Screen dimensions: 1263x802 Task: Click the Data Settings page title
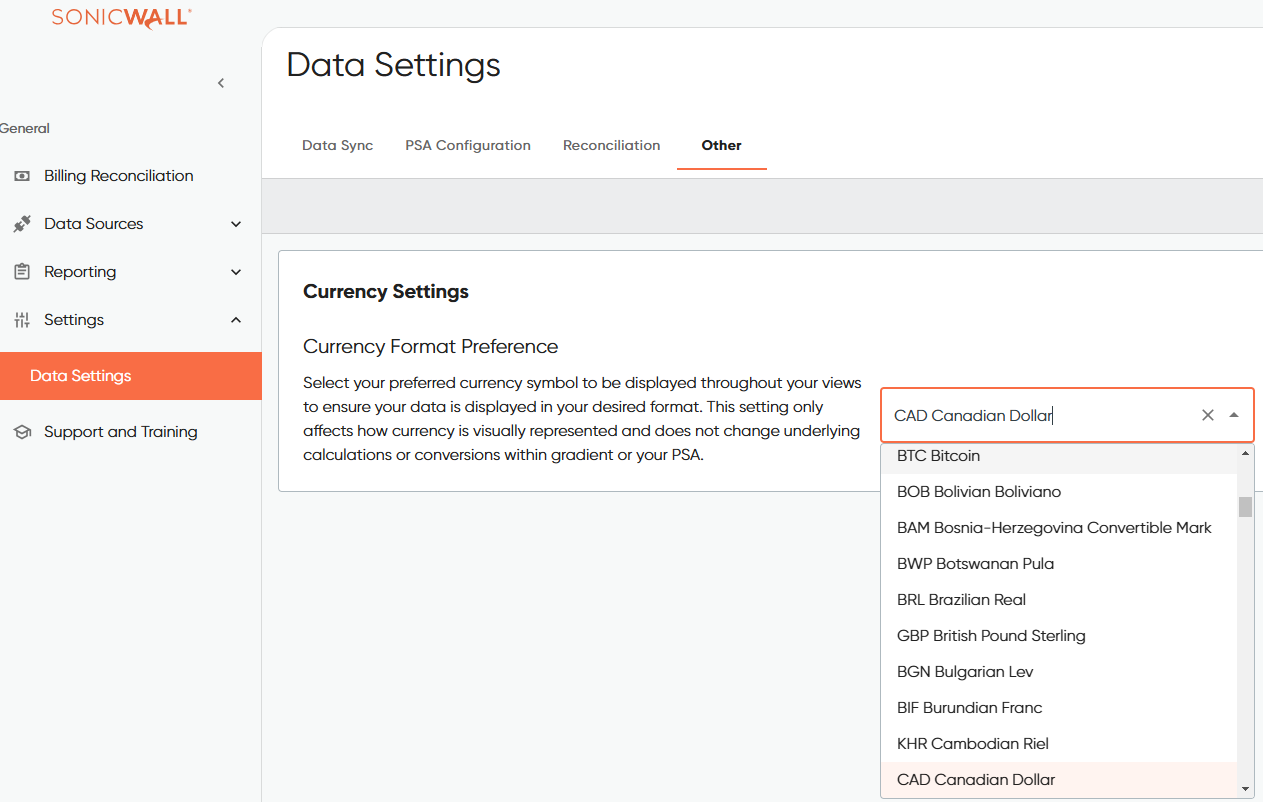pyautogui.click(x=393, y=65)
